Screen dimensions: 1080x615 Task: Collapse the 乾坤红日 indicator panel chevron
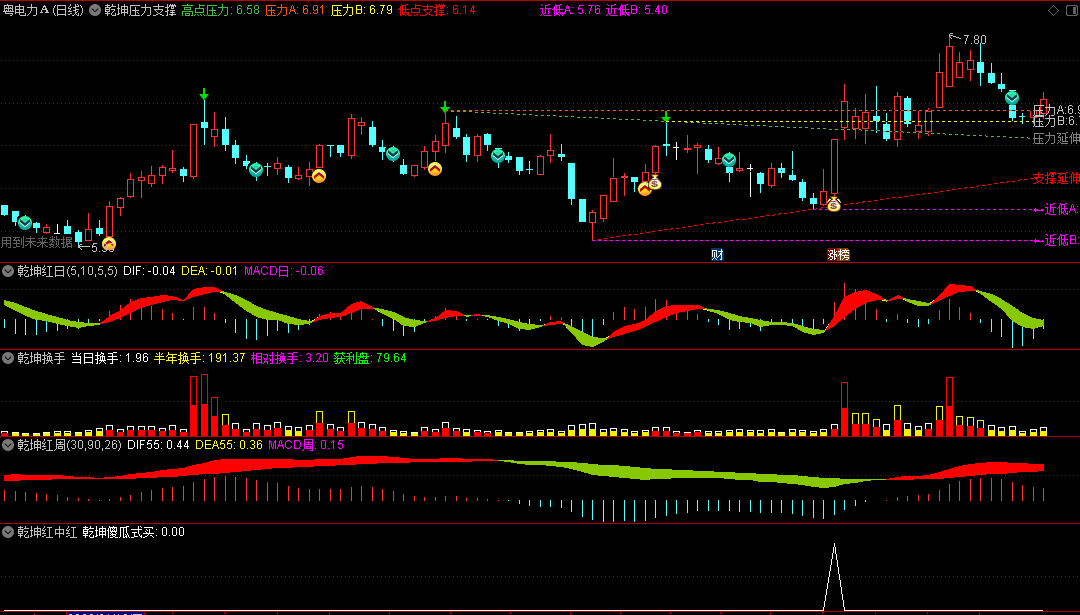click(8, 271)
